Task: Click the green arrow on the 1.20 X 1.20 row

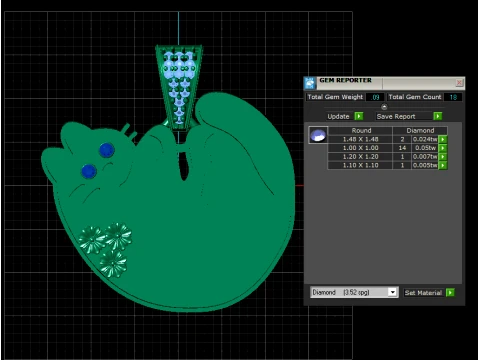Action: click(443, 157)
